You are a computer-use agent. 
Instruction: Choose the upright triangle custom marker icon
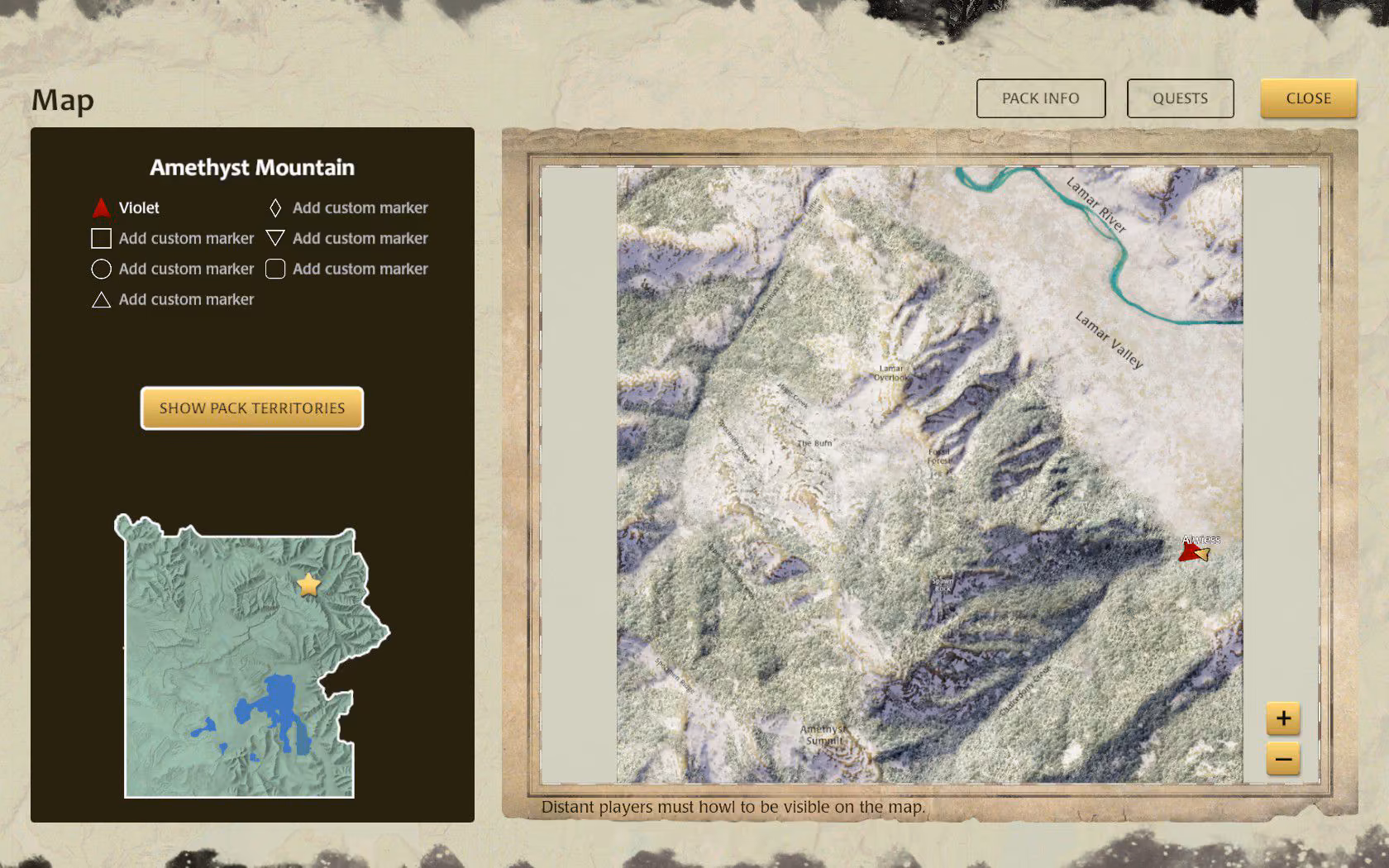point(101,299)
